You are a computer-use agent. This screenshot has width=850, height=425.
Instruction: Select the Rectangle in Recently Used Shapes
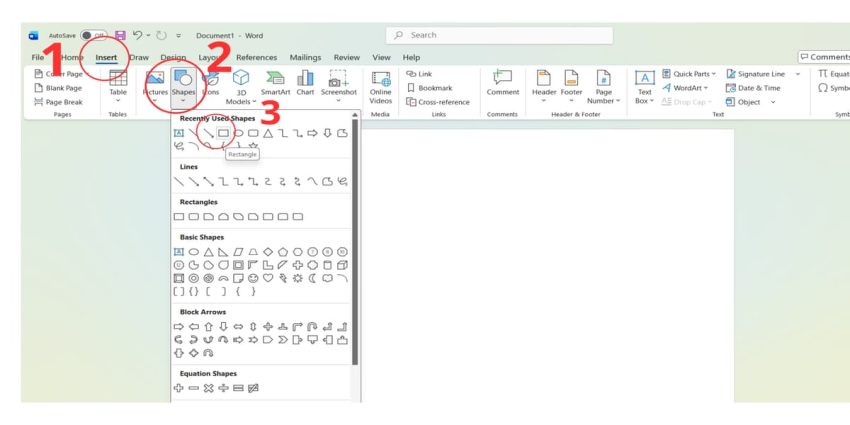pos(224,133)
